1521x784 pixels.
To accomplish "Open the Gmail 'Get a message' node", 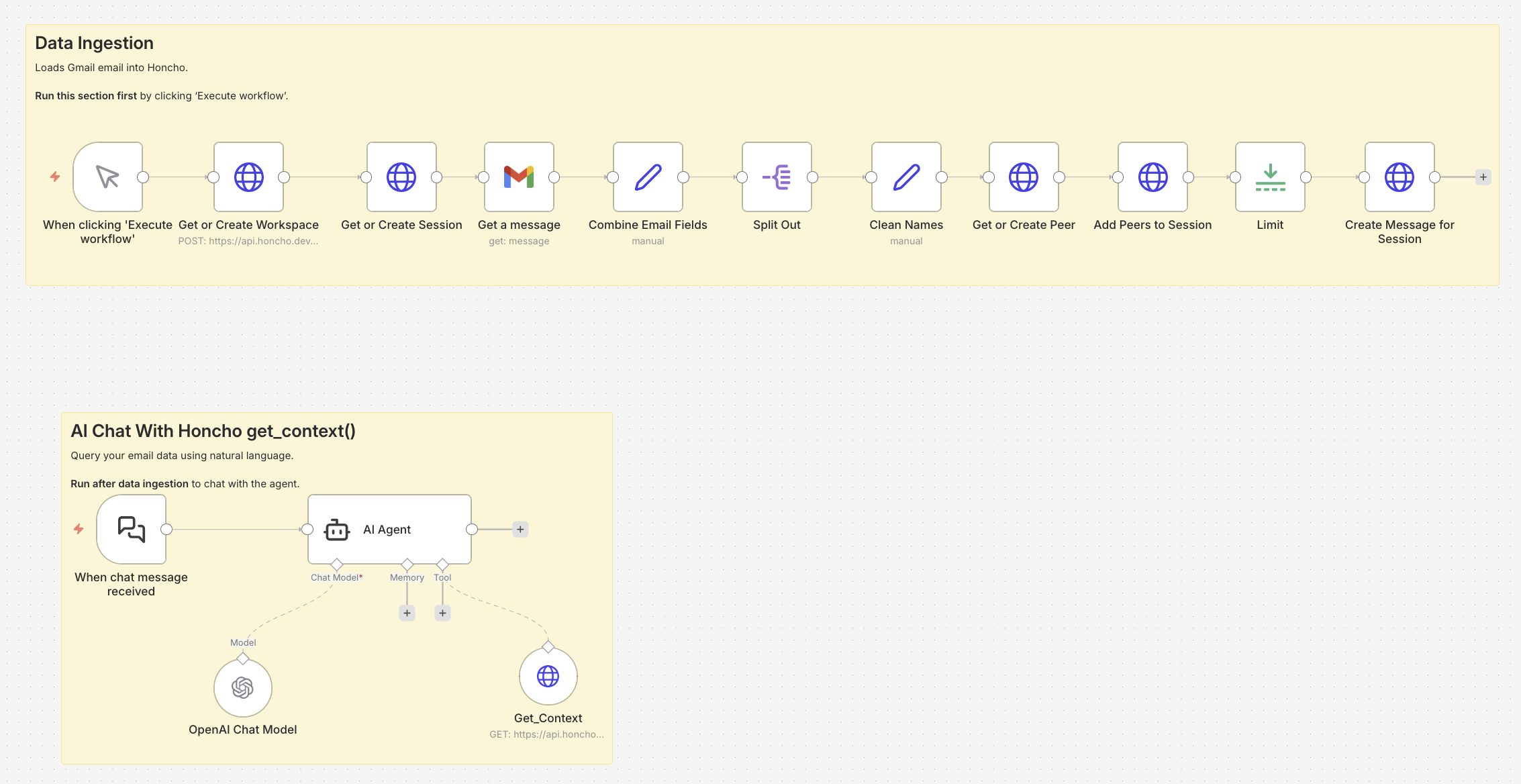I will pos(519,177).
